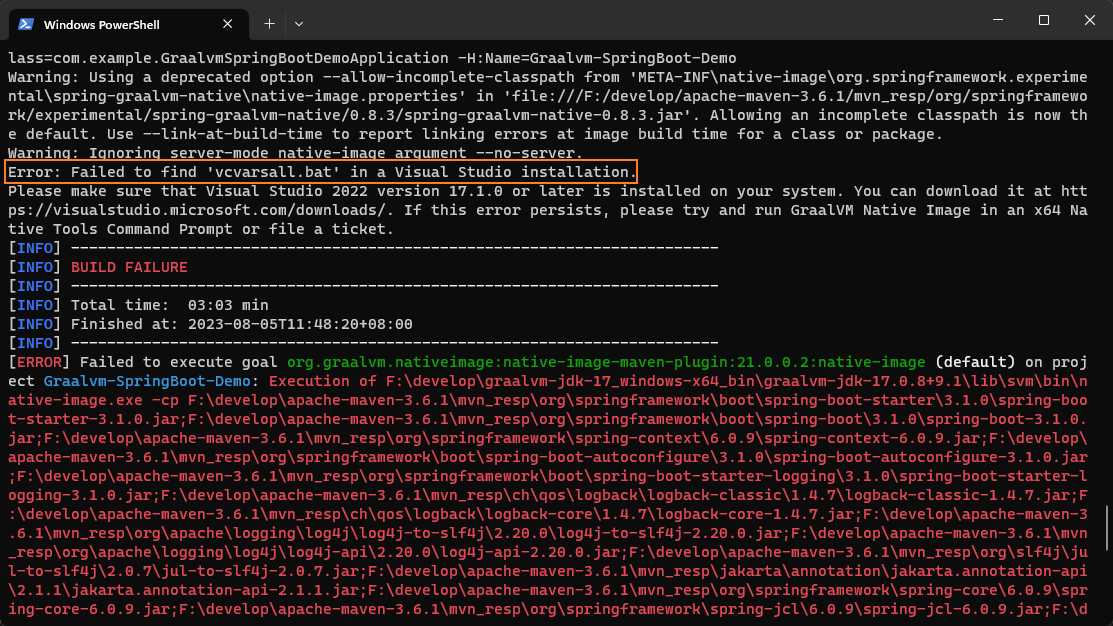The height and width of the screenshot is (626, 1113).
Task: Click the vcvarsall.bat error line
Action: (322, 172)
